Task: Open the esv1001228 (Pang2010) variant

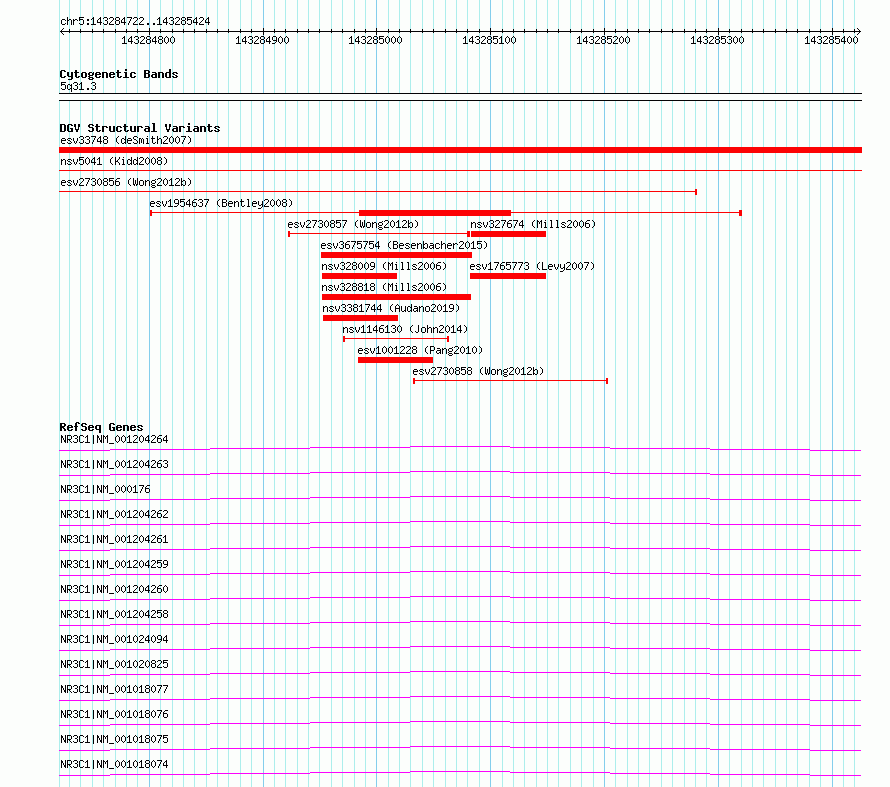Action: 420,350
